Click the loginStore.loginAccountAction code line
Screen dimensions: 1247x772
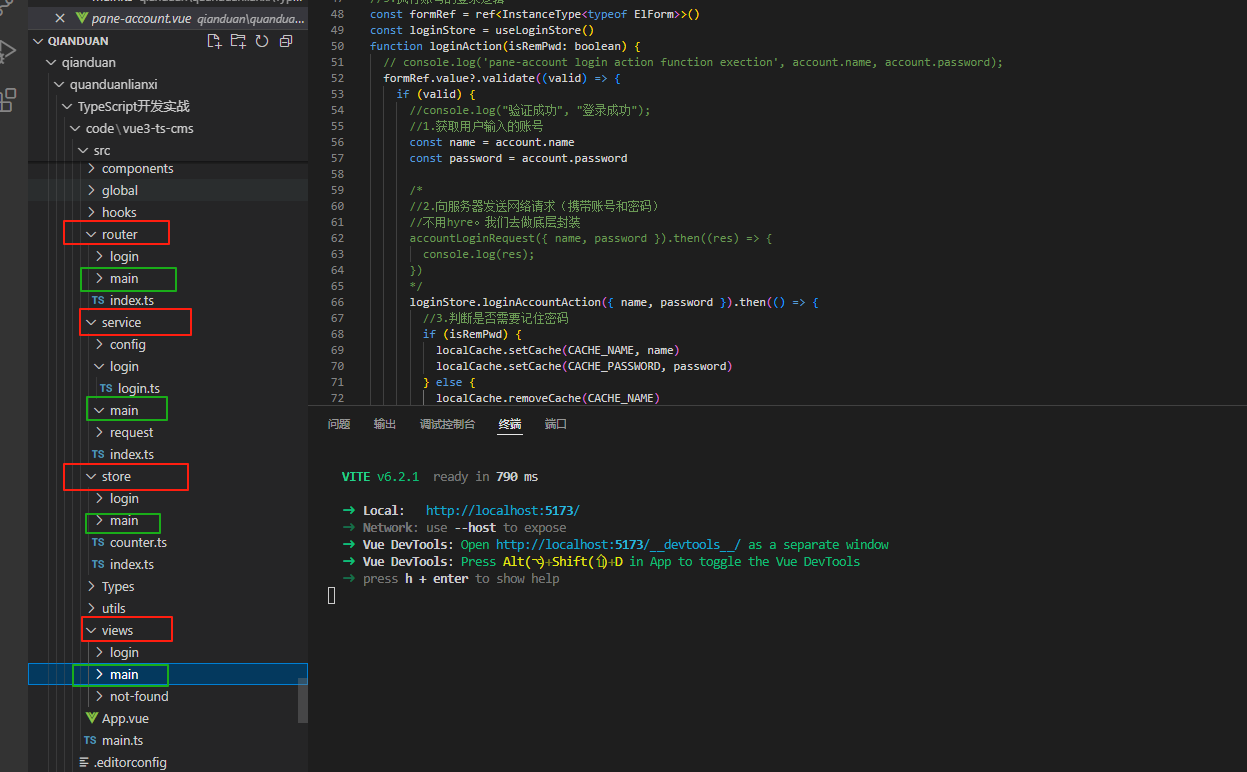614,302
